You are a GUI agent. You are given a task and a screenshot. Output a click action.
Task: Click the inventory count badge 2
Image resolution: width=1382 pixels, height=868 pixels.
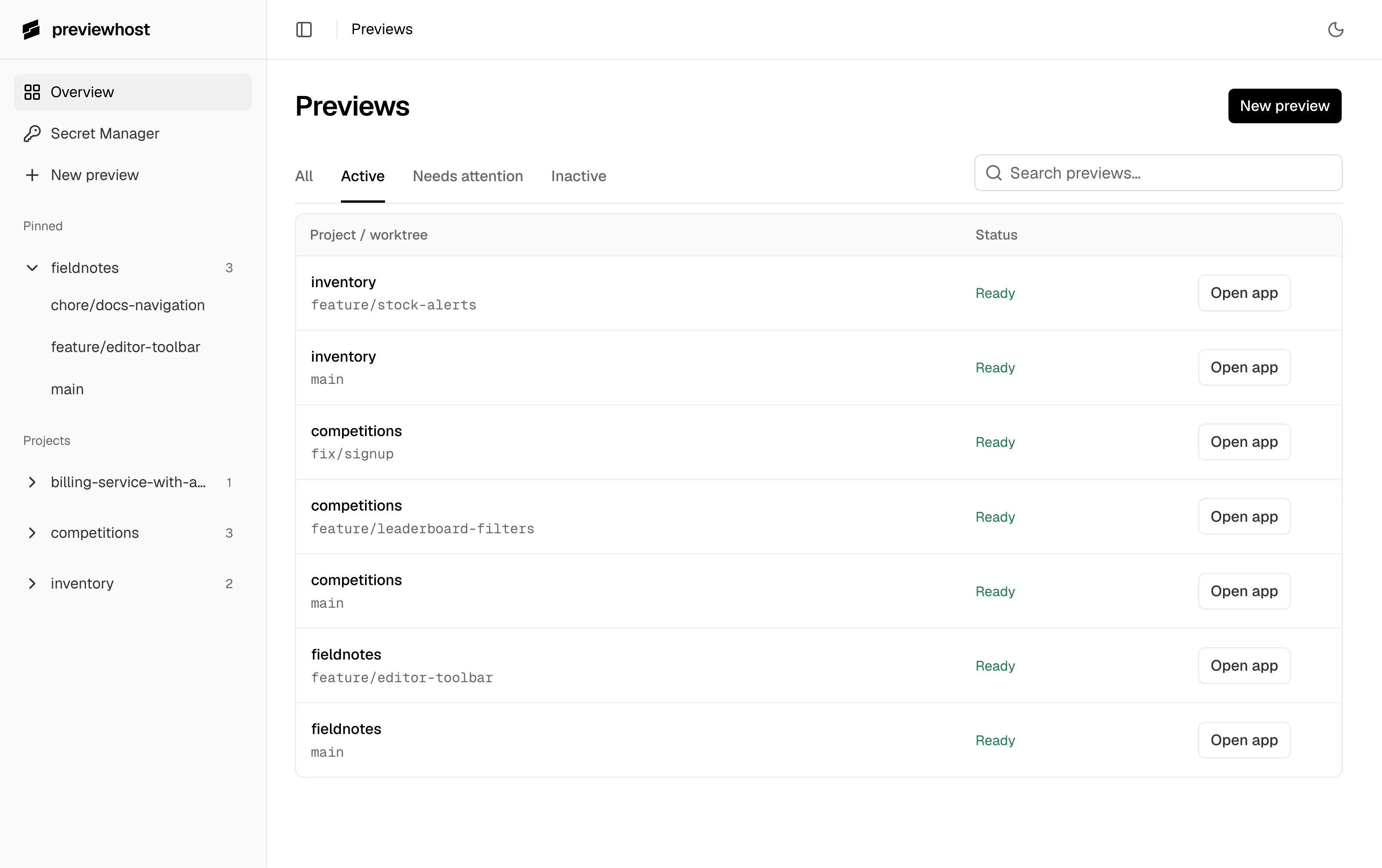coord(229,584)
